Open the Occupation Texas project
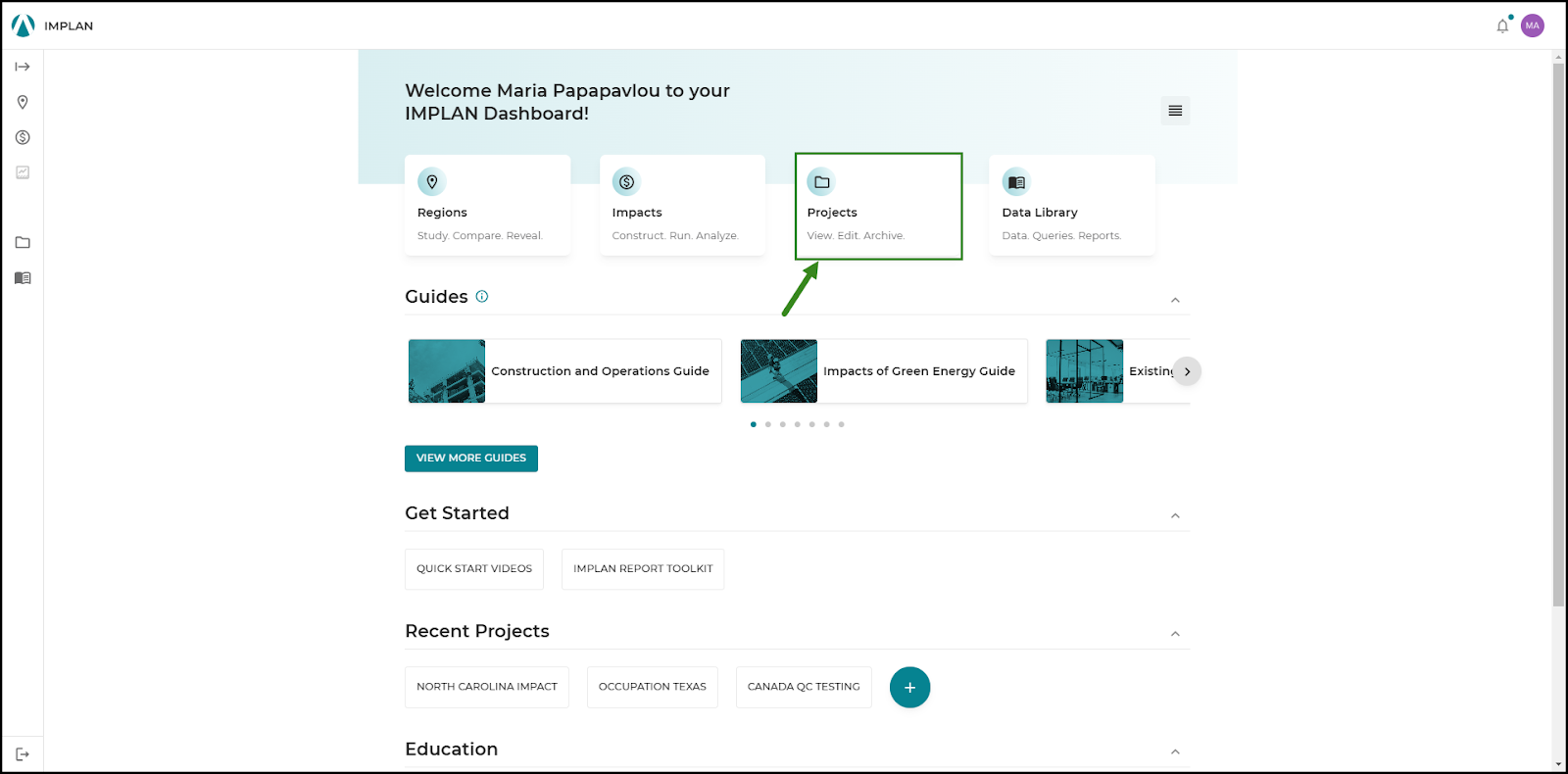Image resolution: width=1568 pixels, height=774 pixels. coord(653,687)
